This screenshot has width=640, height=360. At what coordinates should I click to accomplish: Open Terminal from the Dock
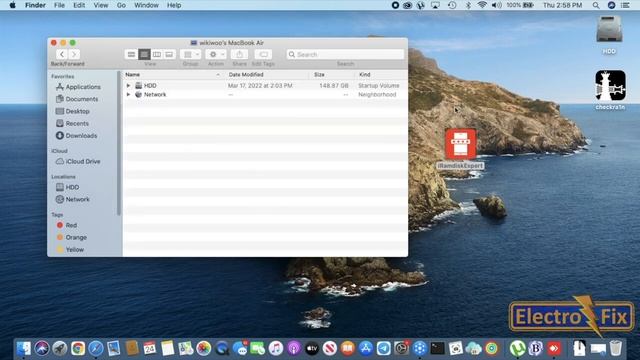(x=437, y=348)
